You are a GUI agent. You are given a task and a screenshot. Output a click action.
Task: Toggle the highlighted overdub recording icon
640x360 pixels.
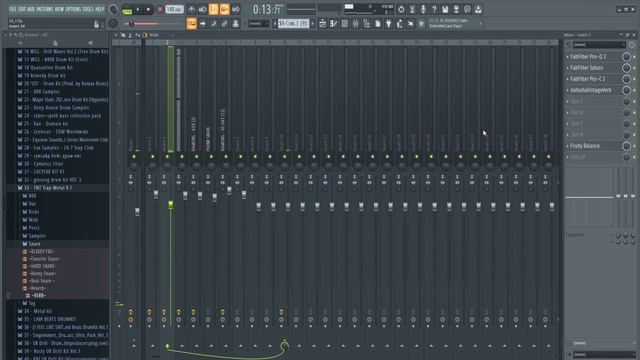point(224,9)
